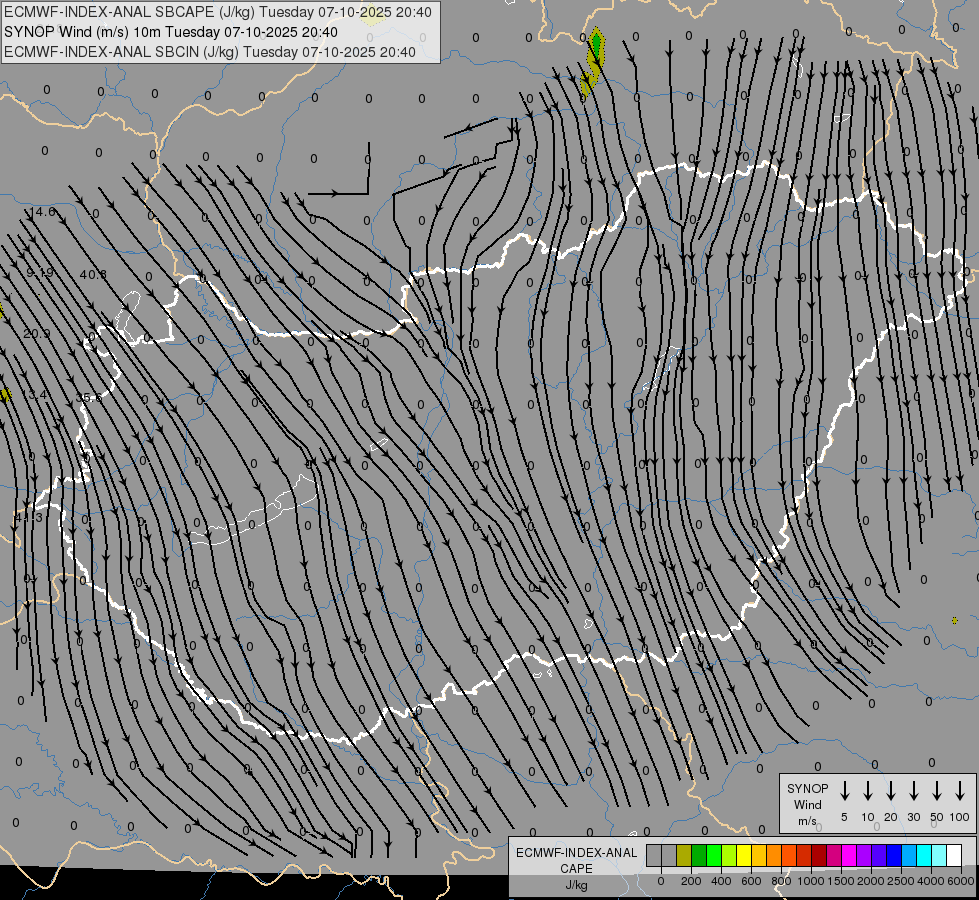Click the ECMWF-INDEX-ANAL SBCAPE title line
The image size is (979, 900).
(218, 12)
